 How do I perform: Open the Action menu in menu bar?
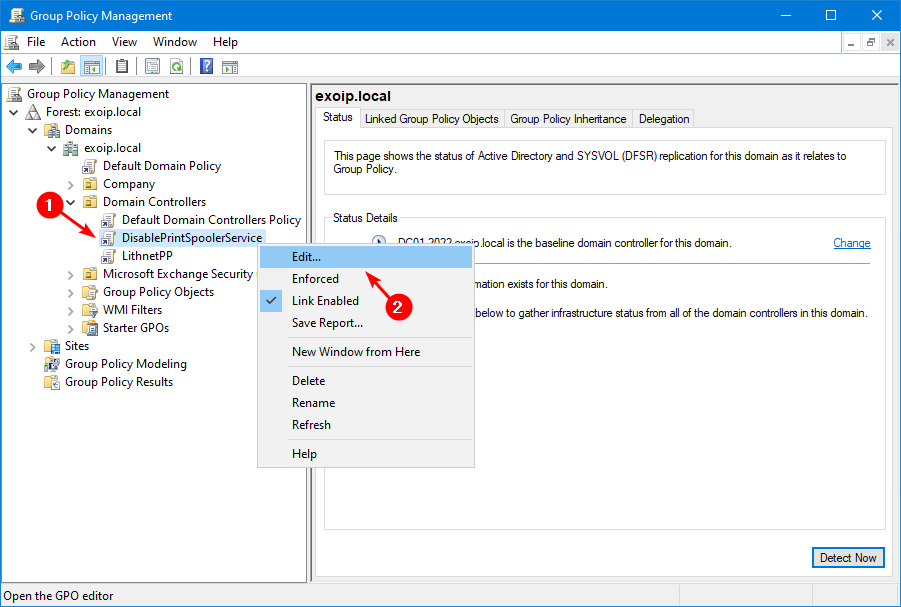point(78,42)
